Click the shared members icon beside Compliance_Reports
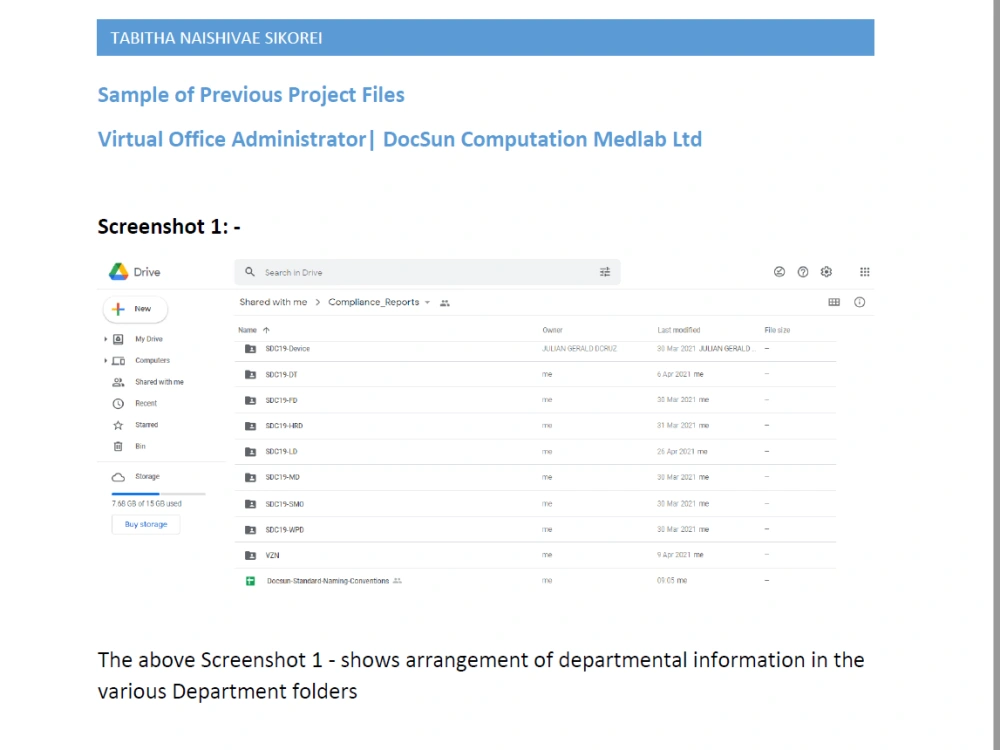 coord(445,302)
